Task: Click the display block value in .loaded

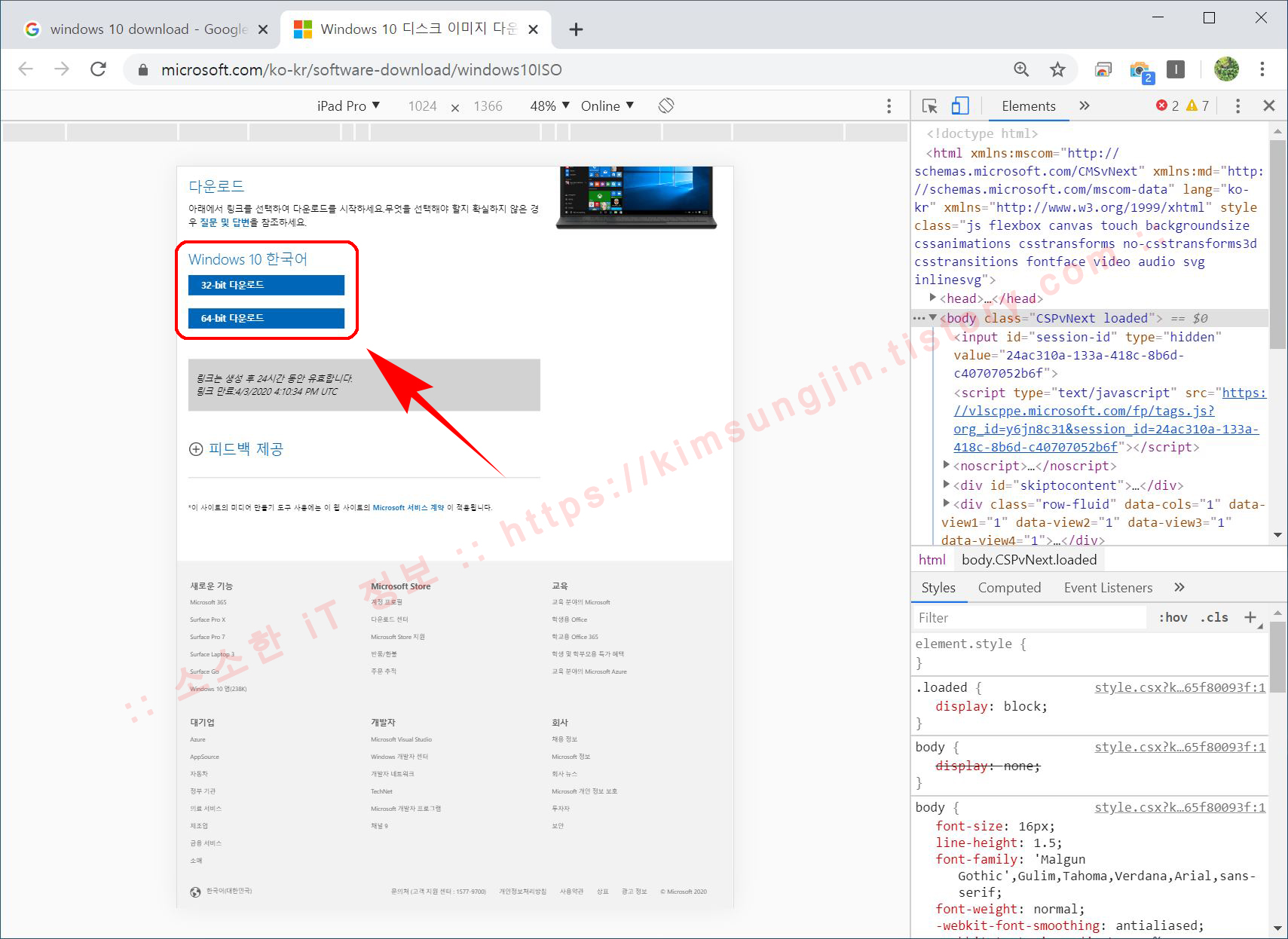Action: pyautogui.click(x=1023, y=706)
